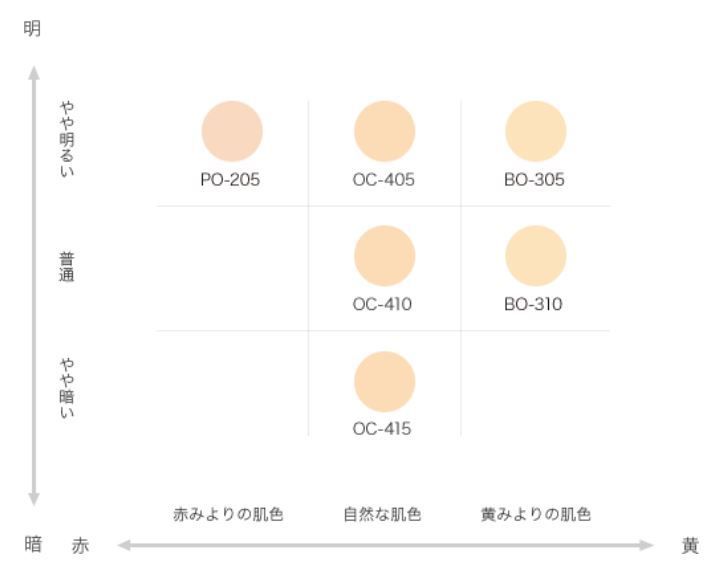The height and width of the screenshot is (578, 718).
Task: Click the 黄みよりの肌色 column label
Action: tap(536, 514)
